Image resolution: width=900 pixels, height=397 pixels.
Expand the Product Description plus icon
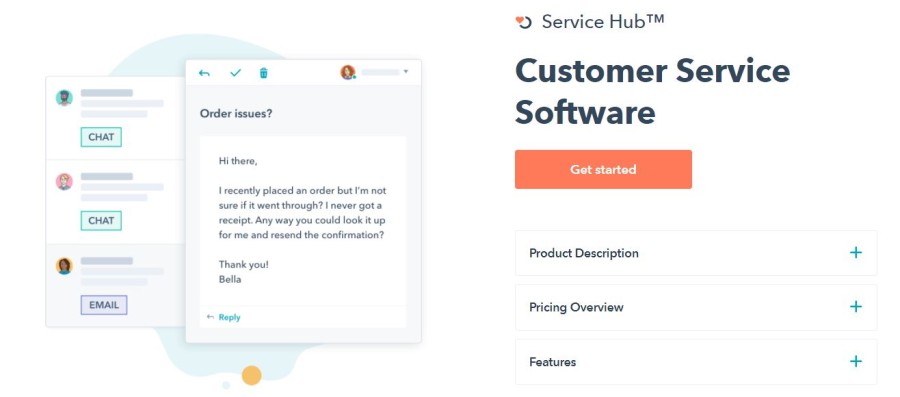pos(856,252)
